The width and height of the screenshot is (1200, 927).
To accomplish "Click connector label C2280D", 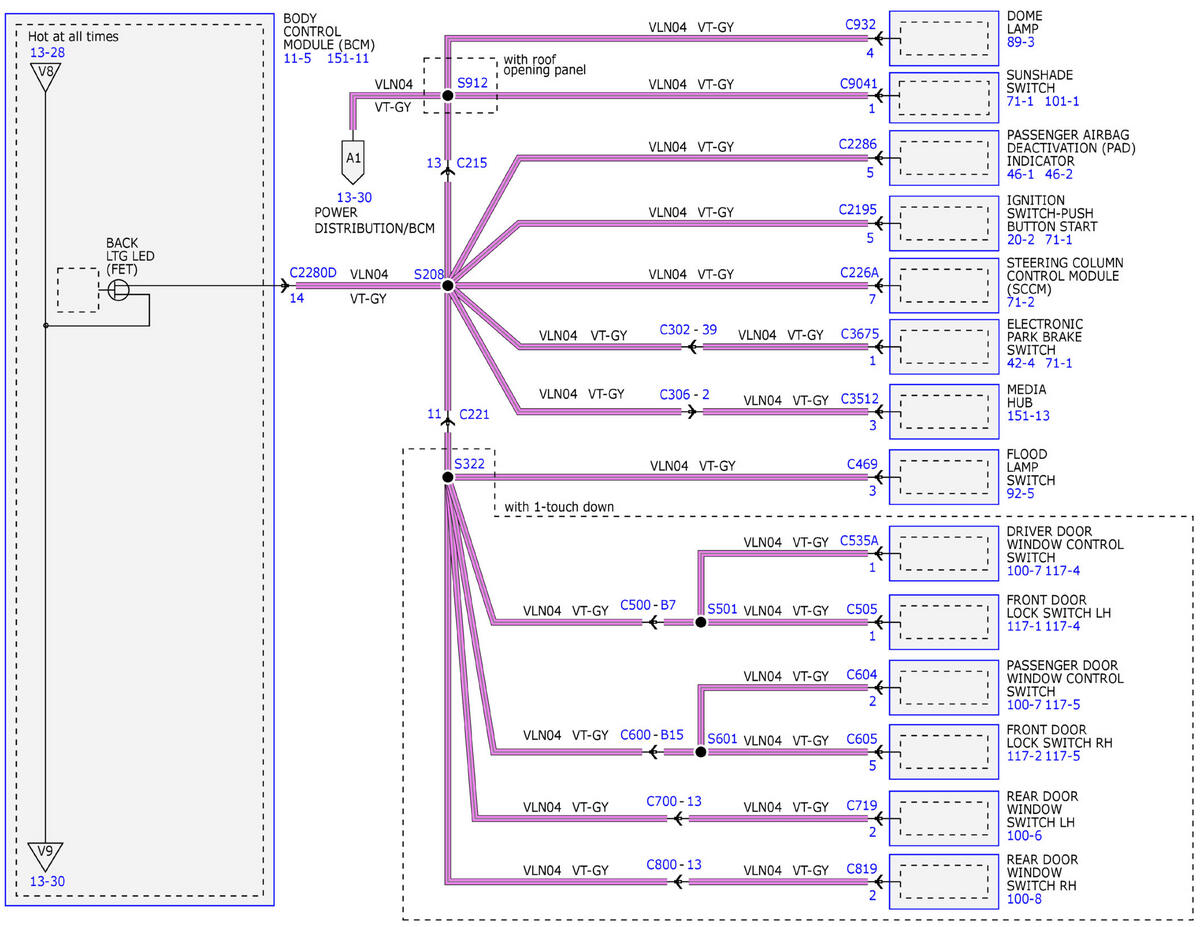I will (313, 273).
